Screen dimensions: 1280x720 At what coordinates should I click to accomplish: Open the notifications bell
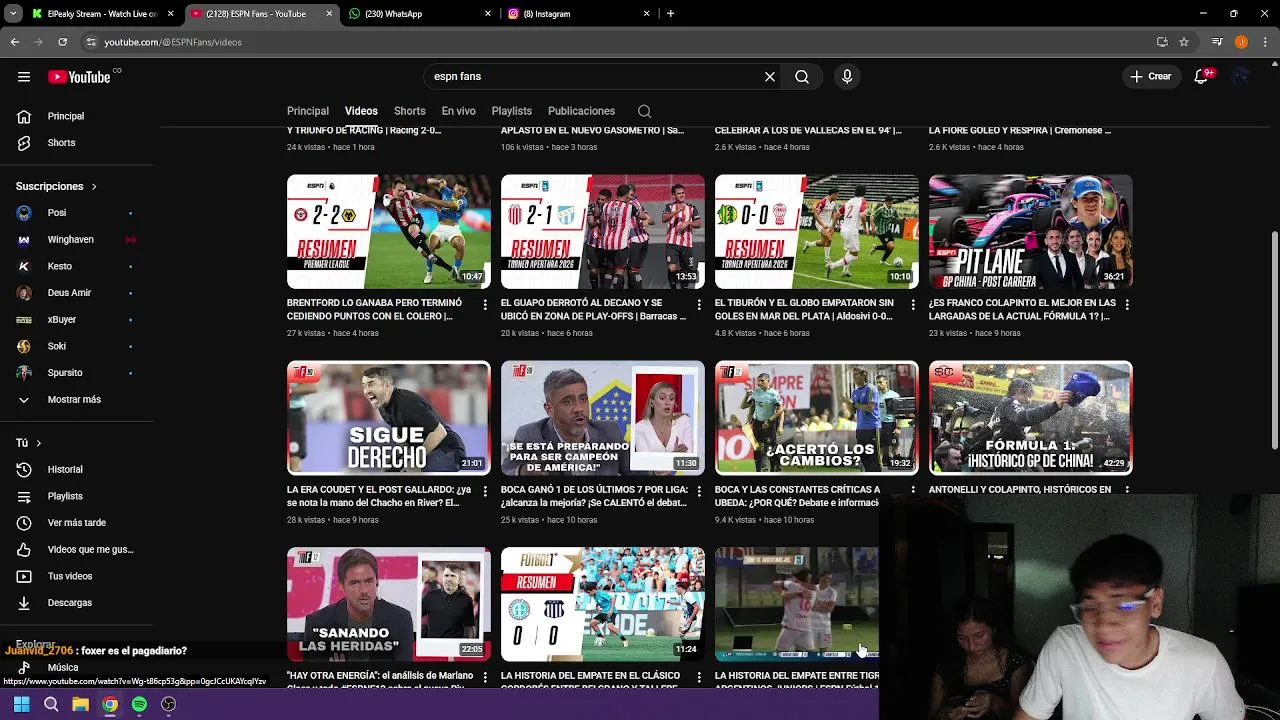click(x=1202, y=76)
